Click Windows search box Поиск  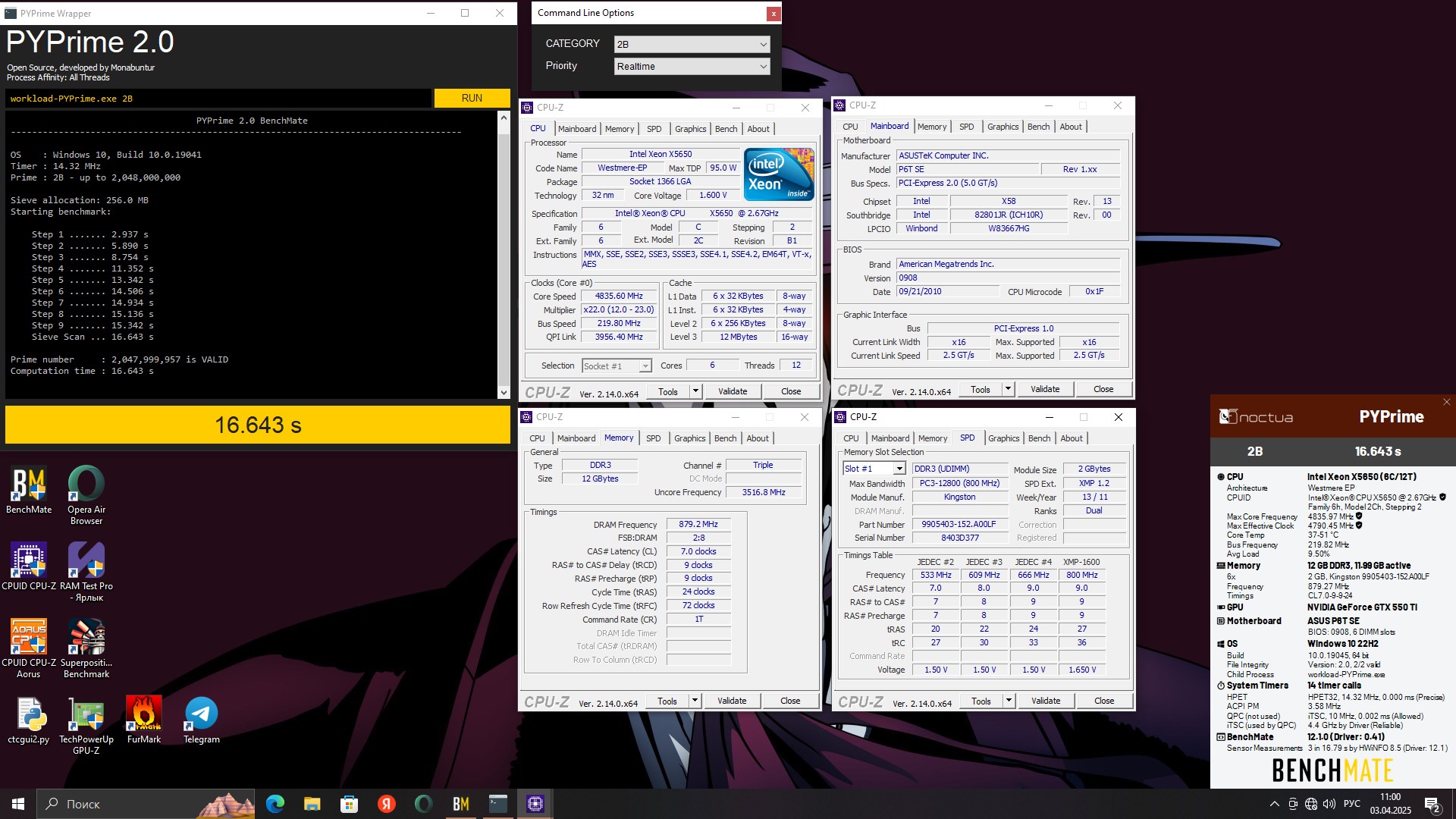point(146,804)
